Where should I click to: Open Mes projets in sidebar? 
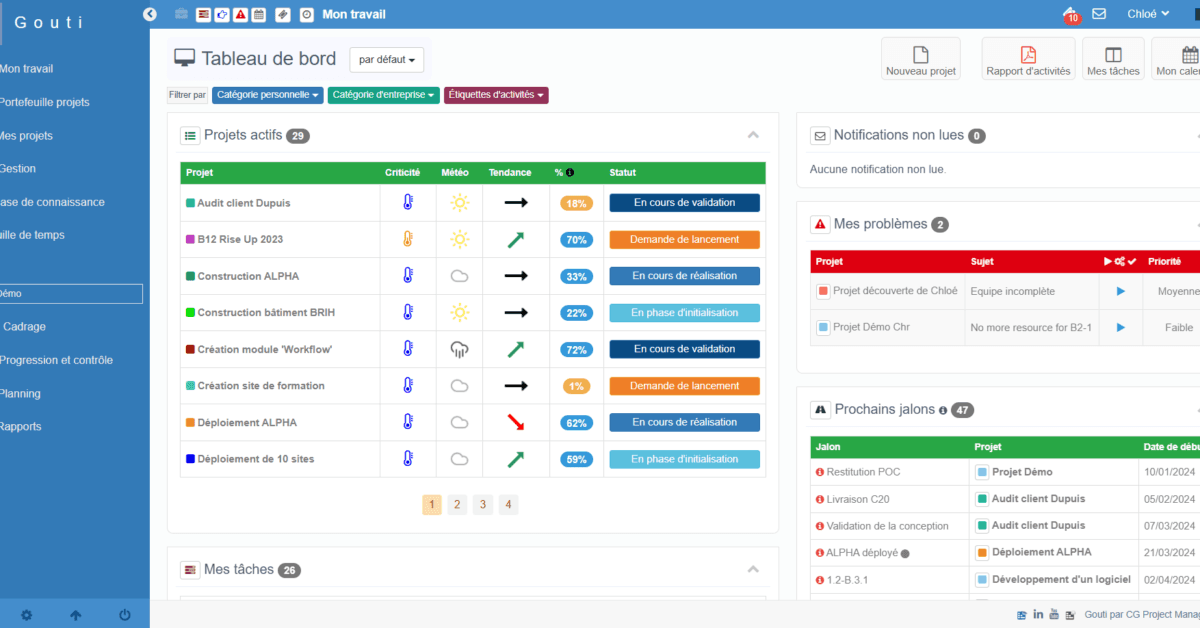pyautogui.click(x=26, y=135)
